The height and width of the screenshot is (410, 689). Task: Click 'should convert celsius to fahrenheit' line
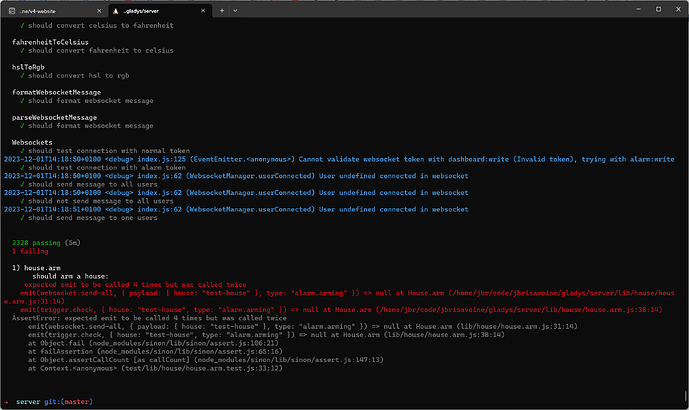pos(97,25)
